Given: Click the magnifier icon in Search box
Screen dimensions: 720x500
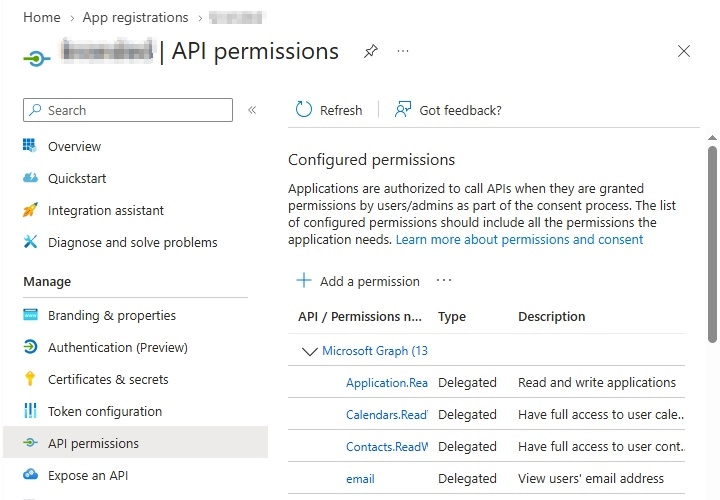Looking at the screenshot, I should (35, 110).
